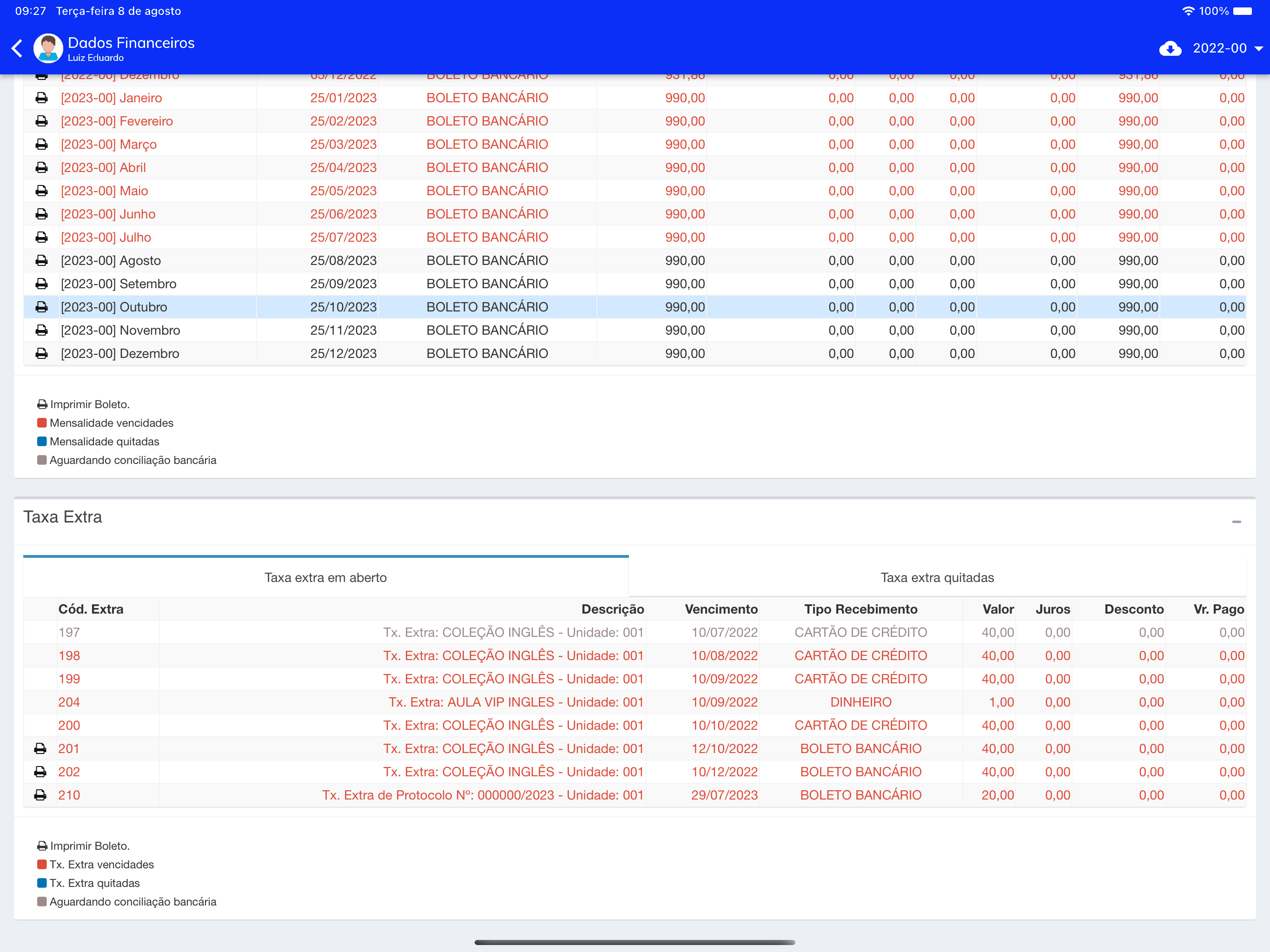Open Luiz Eduardo profile avatar

[48, 48]
